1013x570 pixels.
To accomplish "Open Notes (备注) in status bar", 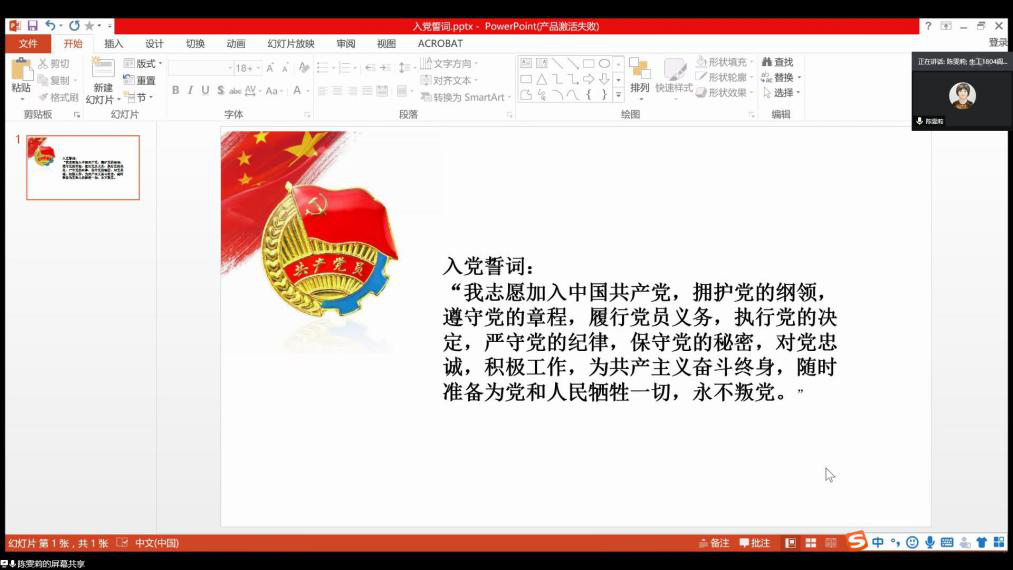I will point(714,543).
